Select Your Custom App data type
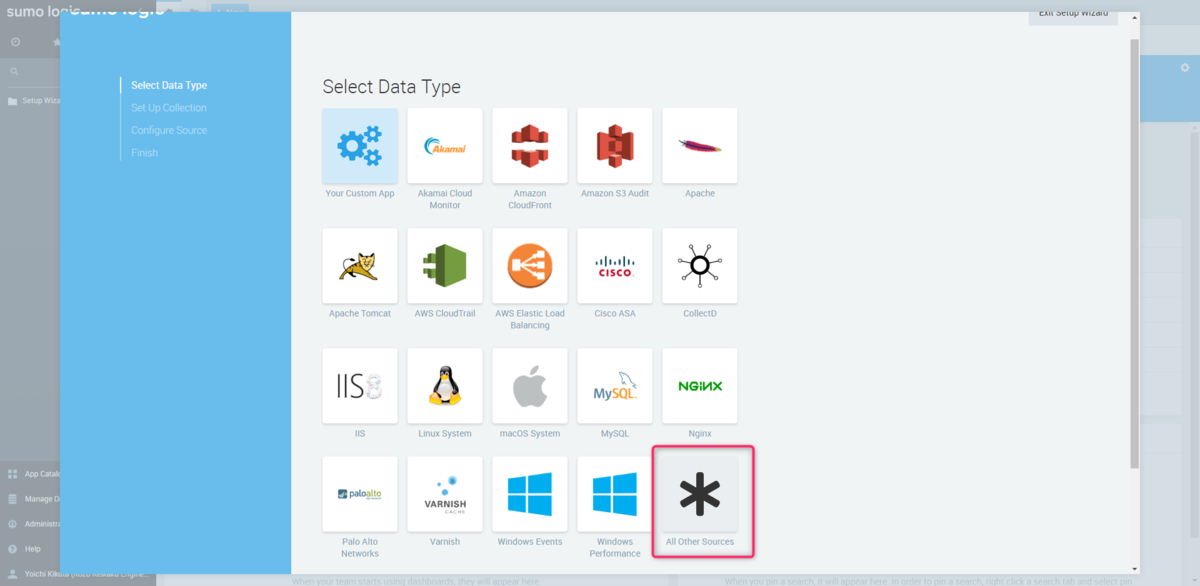 360,146
